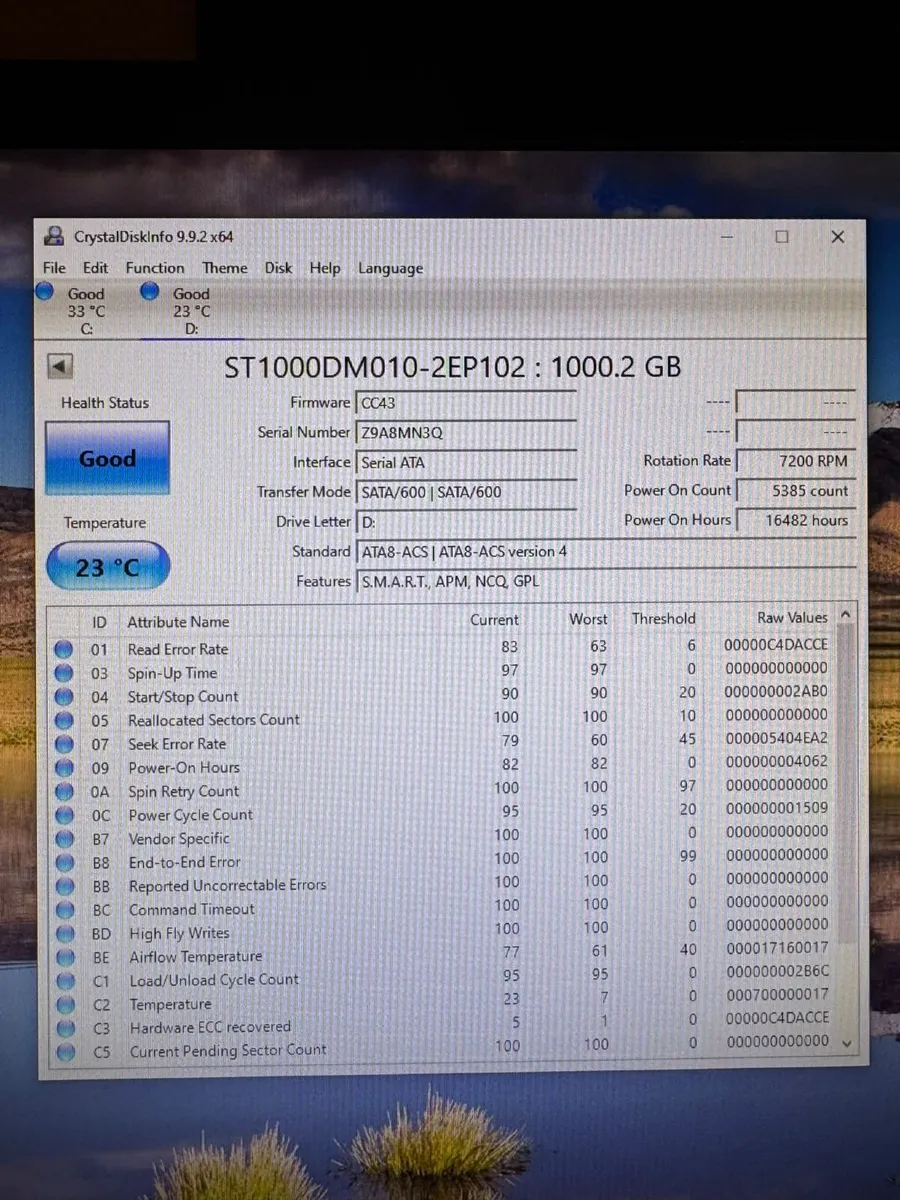The image size is (900, 1200).
Task: Click the status icon for Load/Unload Cycle Count
Action: click(x=64, y=981)
